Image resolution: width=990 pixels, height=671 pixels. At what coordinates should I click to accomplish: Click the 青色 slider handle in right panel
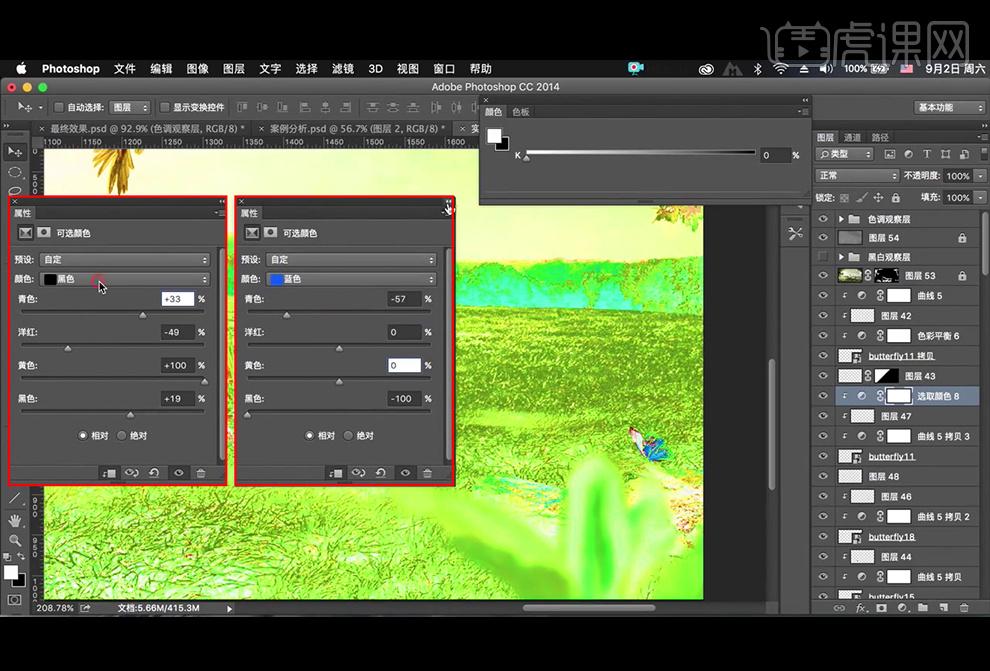click(287, 315)
